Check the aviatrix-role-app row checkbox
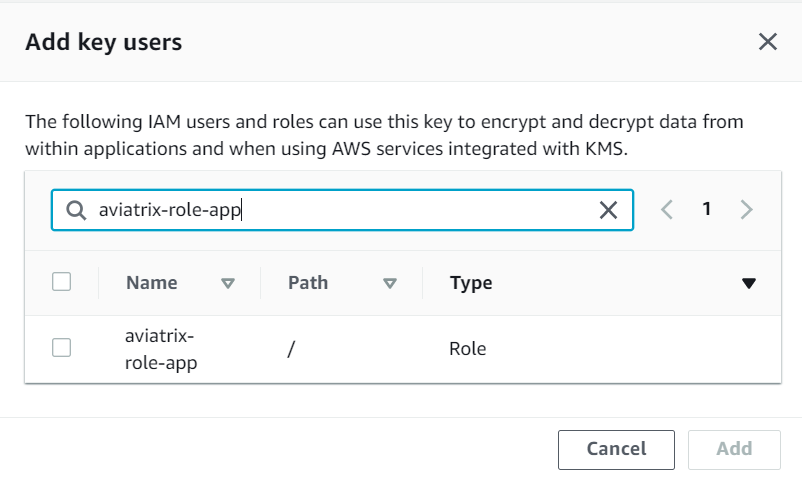This screenshot has width=802, height=482. tap(61, 347)
